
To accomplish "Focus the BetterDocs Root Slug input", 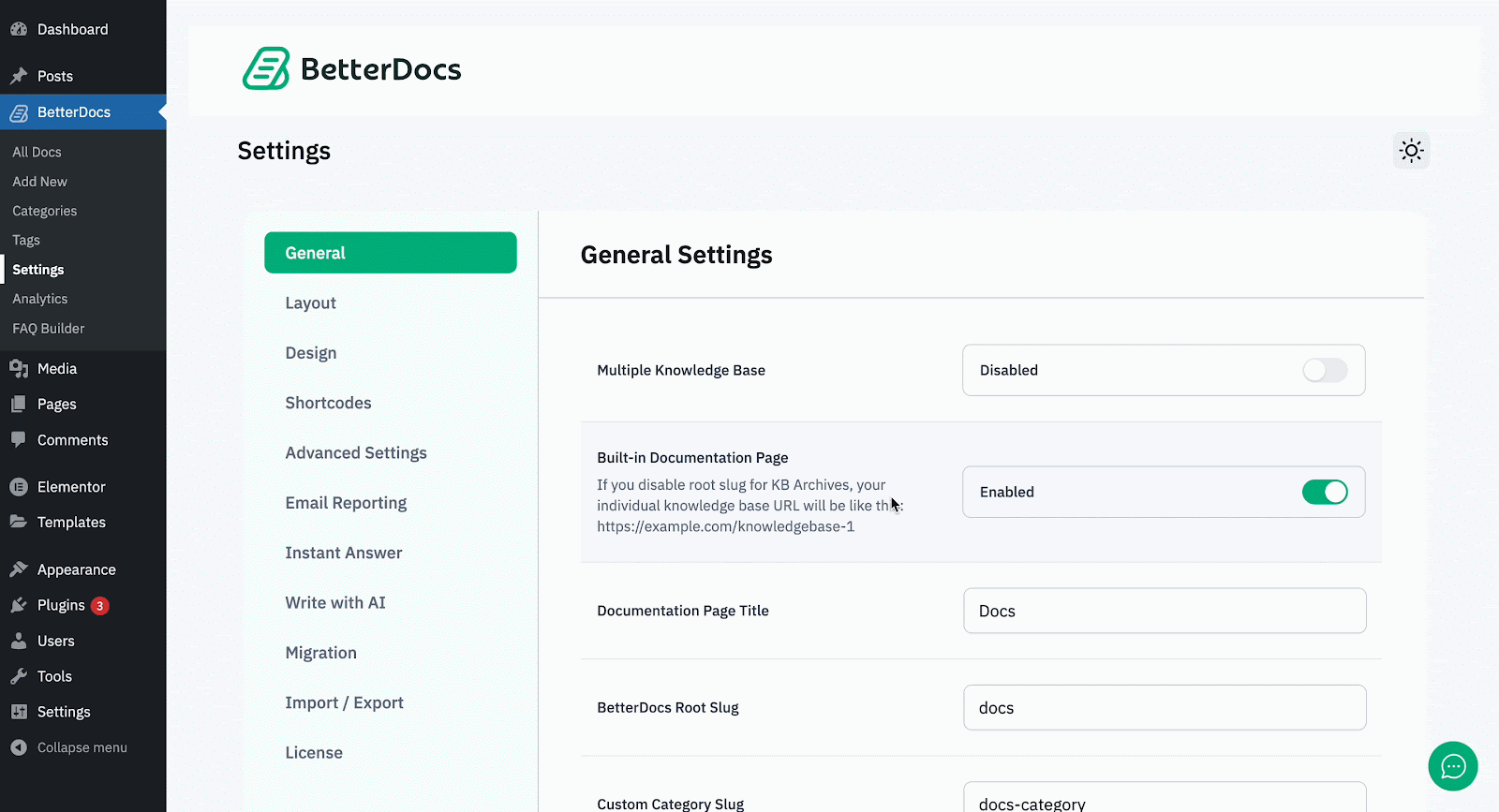I will click(1164, 708).
